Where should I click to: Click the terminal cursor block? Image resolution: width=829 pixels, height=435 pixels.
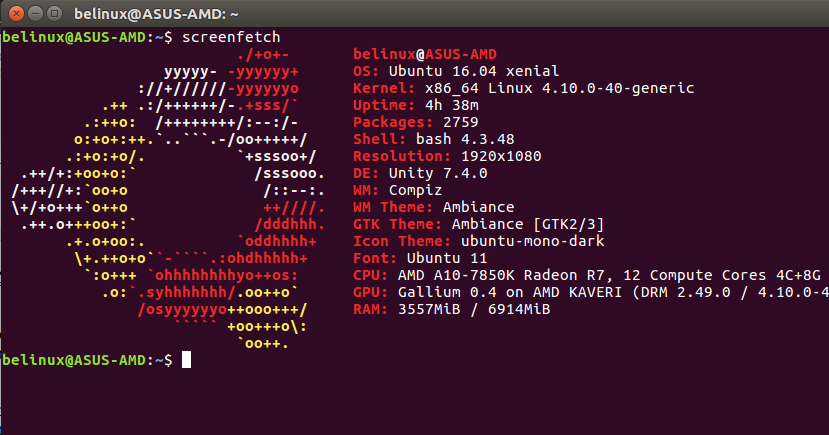click(x=186, y=359)
